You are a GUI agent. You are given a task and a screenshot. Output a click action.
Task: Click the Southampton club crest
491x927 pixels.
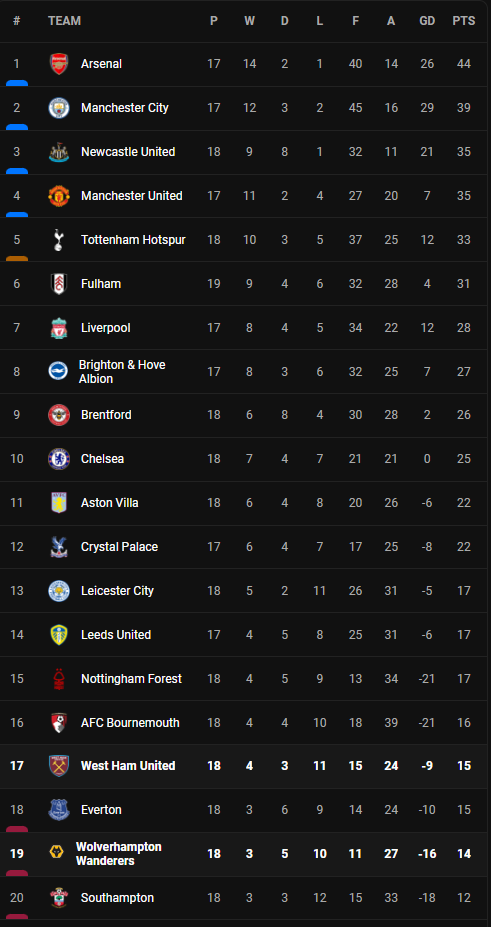point(58,898)
